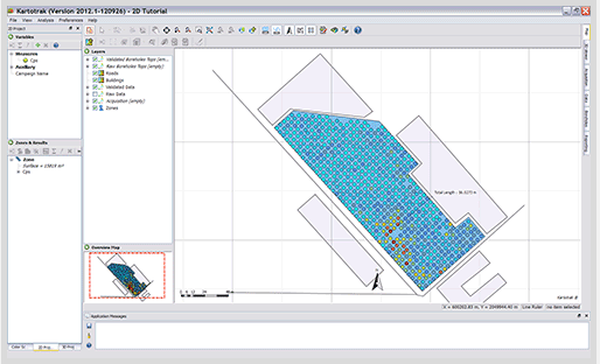The width and height of the screenshot is (600, 364).
Task: Open the Preferences menu
Action: click(71, 20)
